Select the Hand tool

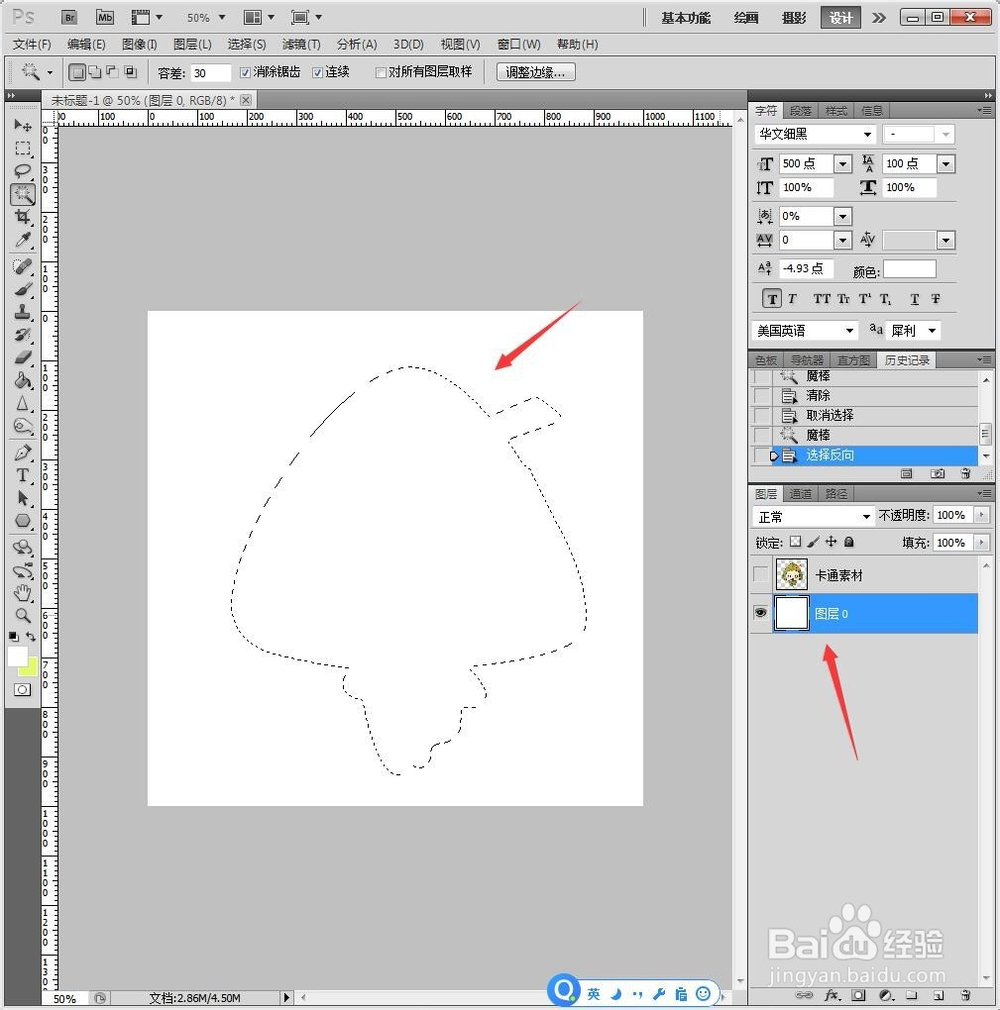pos(23,593)
